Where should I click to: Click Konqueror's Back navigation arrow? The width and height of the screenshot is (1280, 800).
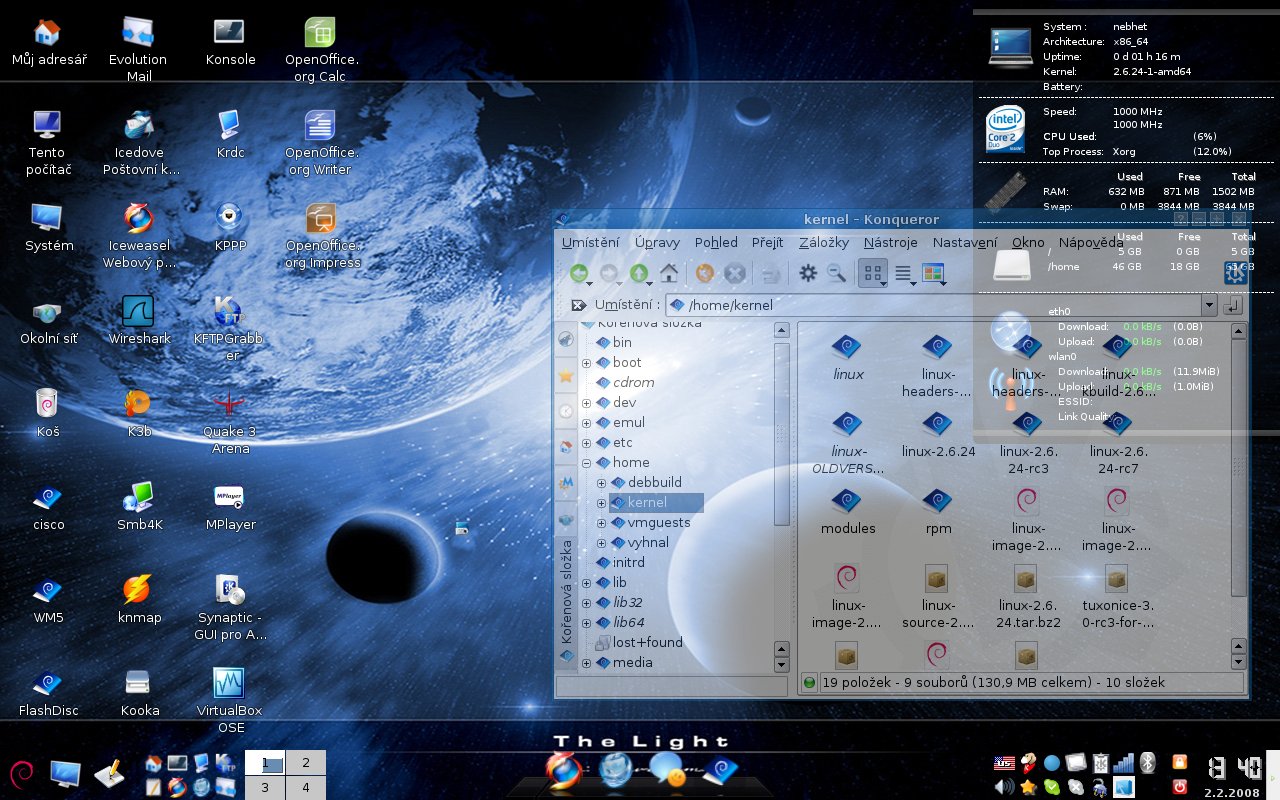[x=578, y=273]
